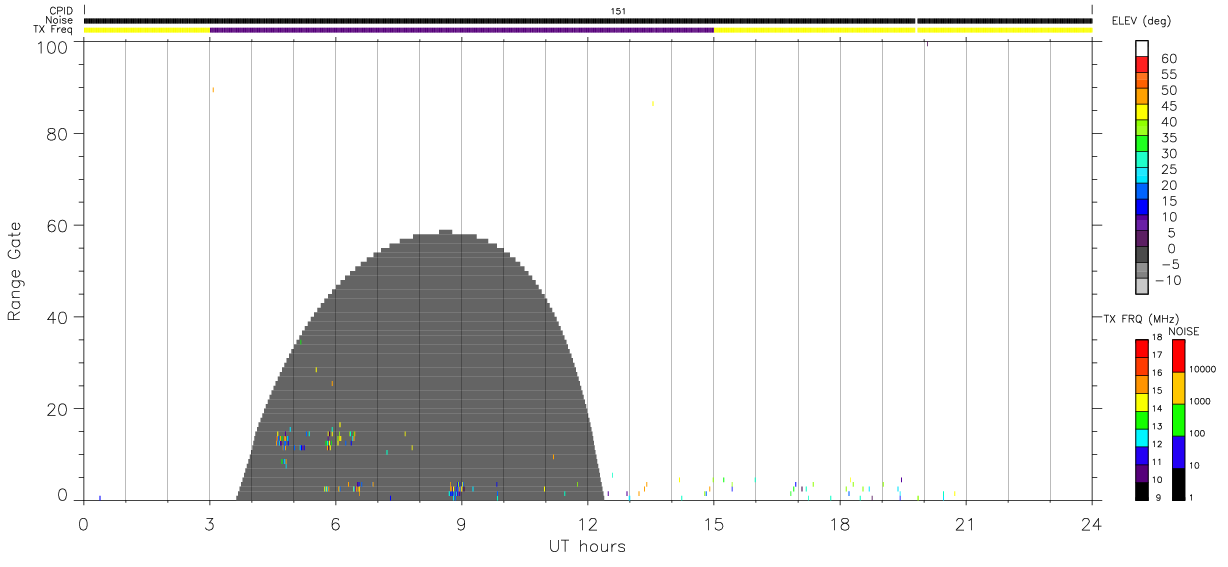Click UT hours tick label 6

click(x=335, y=522)
